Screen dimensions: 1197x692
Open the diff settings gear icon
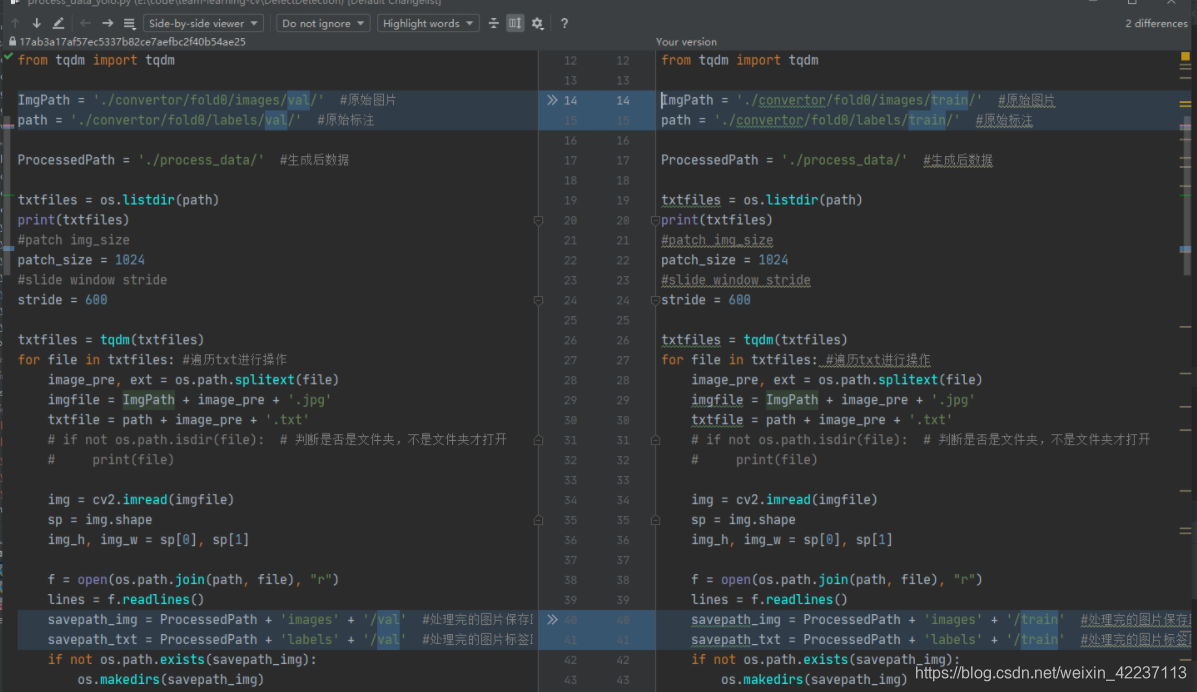pyautogui.click(x=537, y=24)
